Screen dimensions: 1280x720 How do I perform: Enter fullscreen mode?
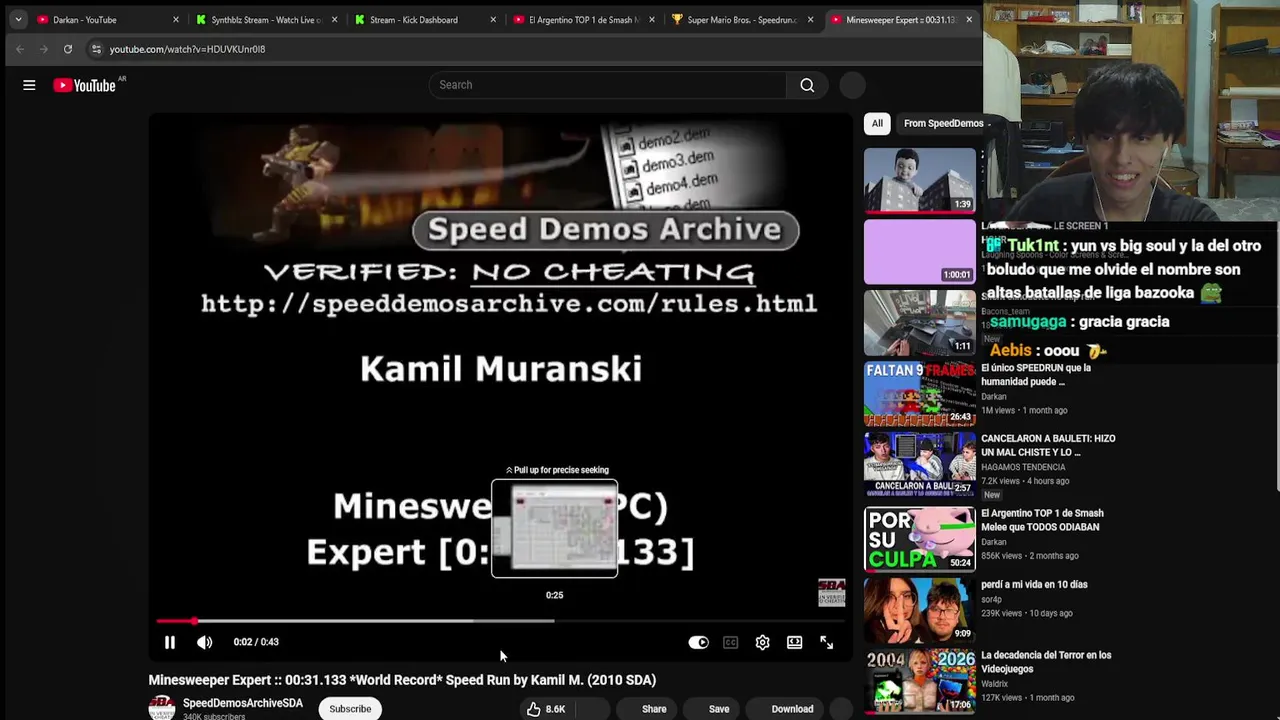point(826,642)
